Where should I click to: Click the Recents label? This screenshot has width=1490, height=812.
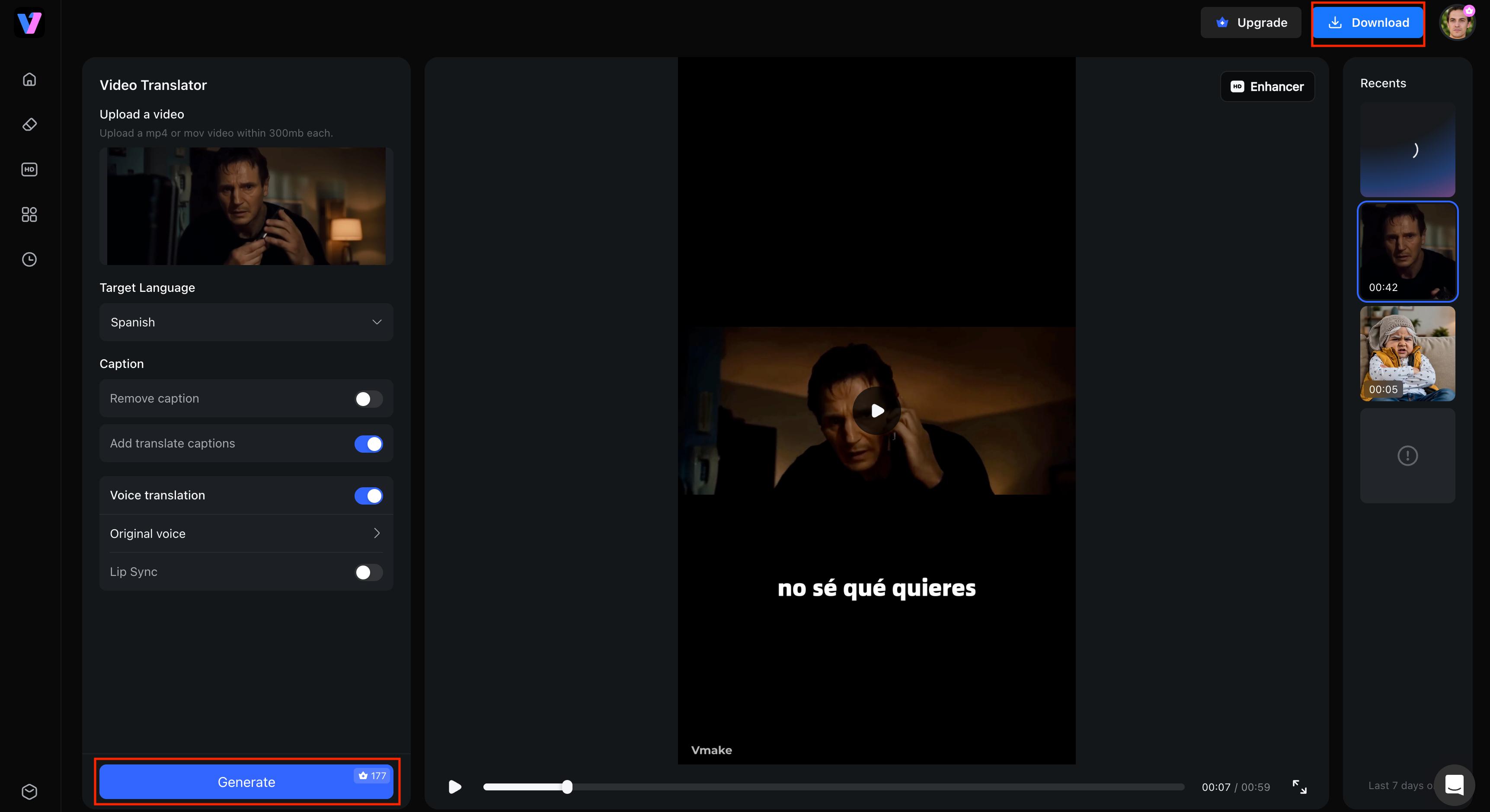click(x=1383, y=83)
